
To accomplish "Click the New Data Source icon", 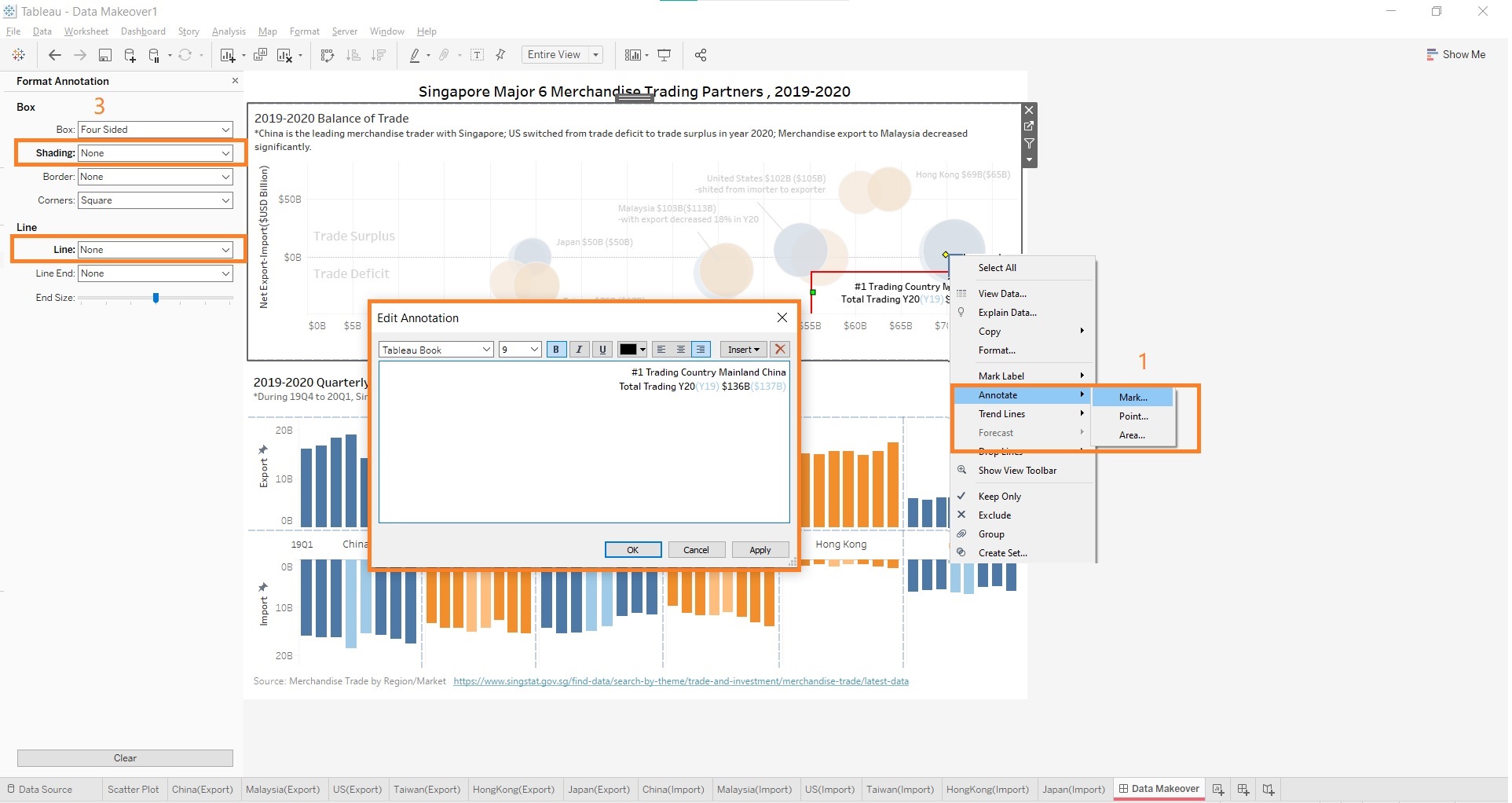I will [x=130, y=55].
